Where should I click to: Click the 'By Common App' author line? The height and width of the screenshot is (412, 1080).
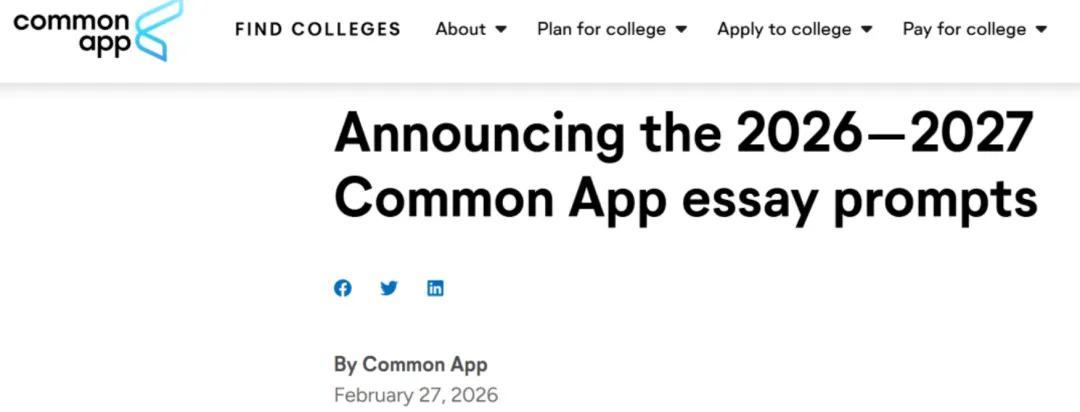(410, 364)
